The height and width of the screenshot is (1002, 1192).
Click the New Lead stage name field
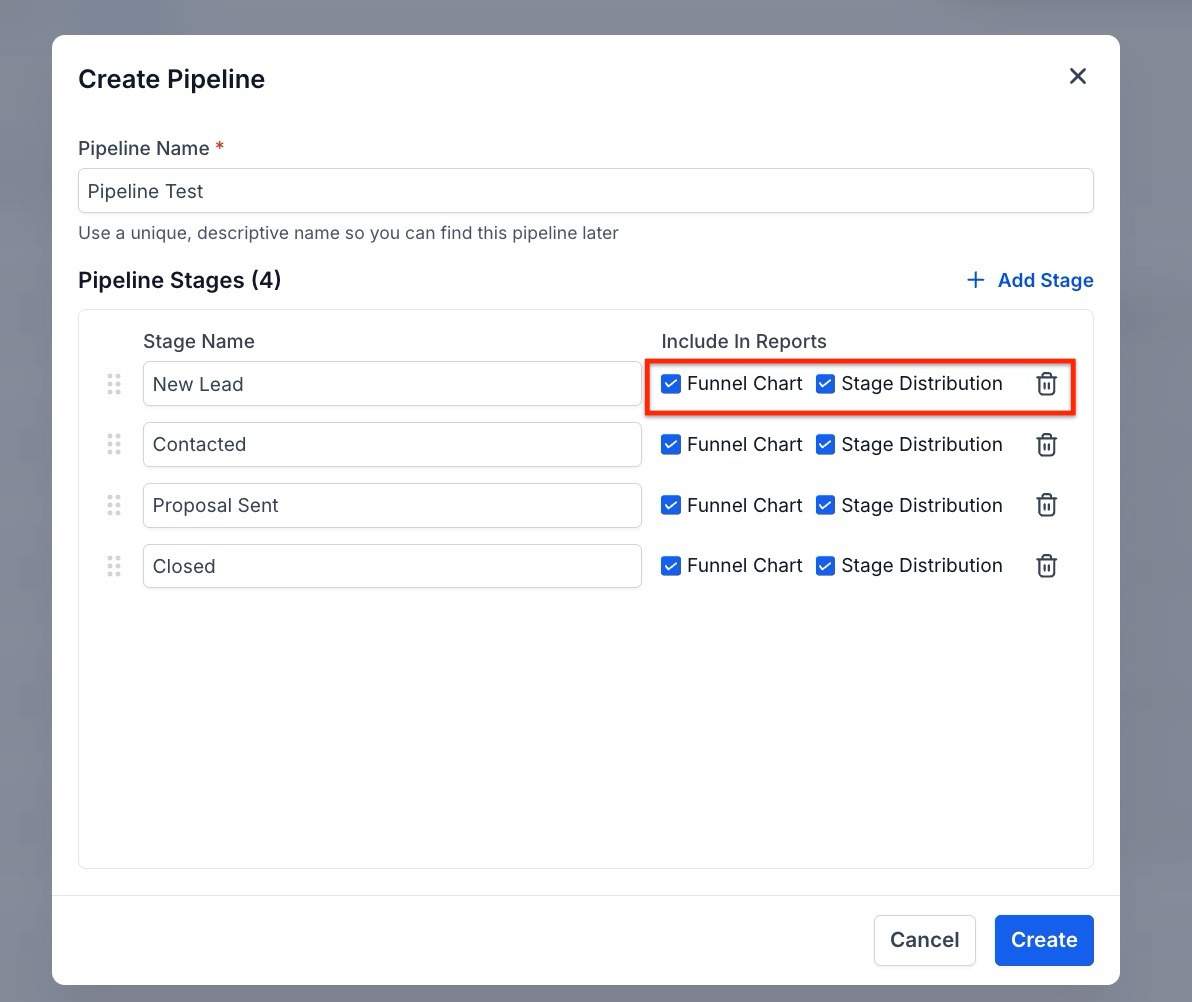[x=391, y=384]
